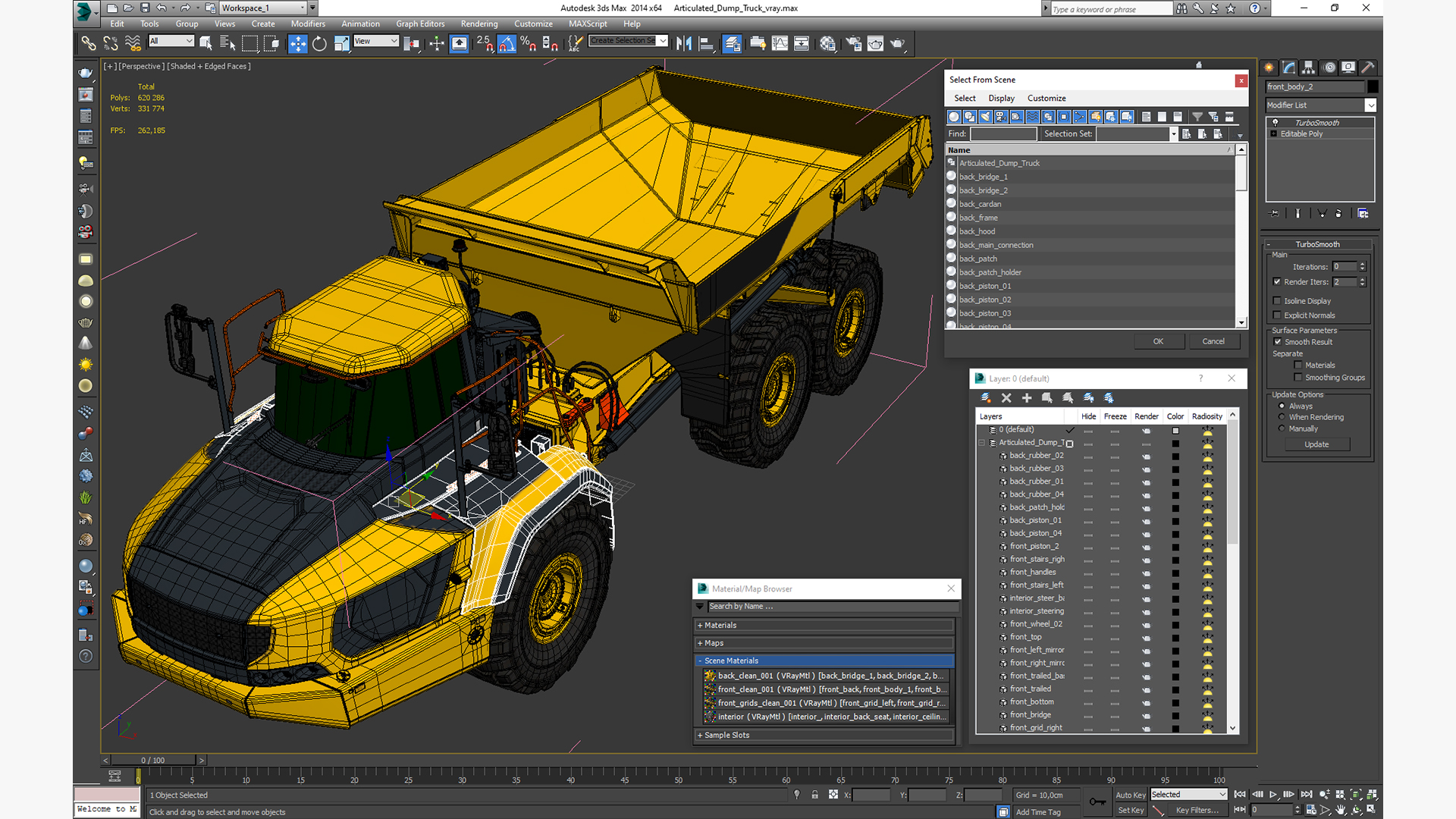Click the Key Filters button
Viewport: 1456px width, 819px height.
tap(1197, 811)
